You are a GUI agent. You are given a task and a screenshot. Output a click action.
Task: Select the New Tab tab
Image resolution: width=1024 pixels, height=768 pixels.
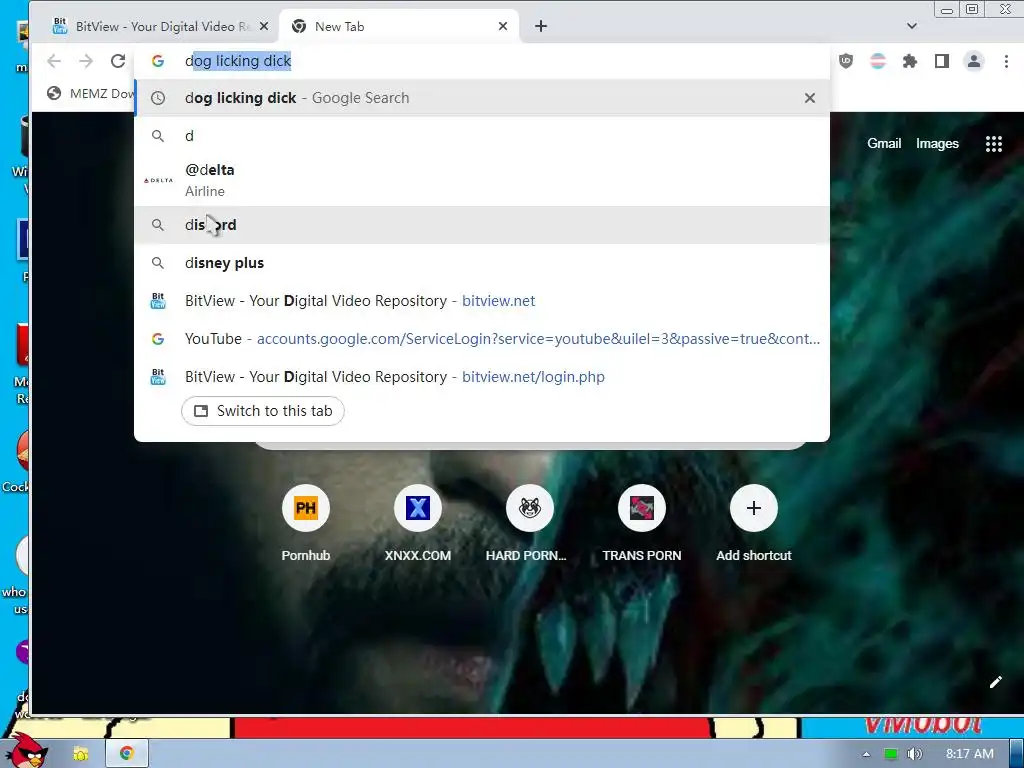pyautogui.click(x=399, y=26)
